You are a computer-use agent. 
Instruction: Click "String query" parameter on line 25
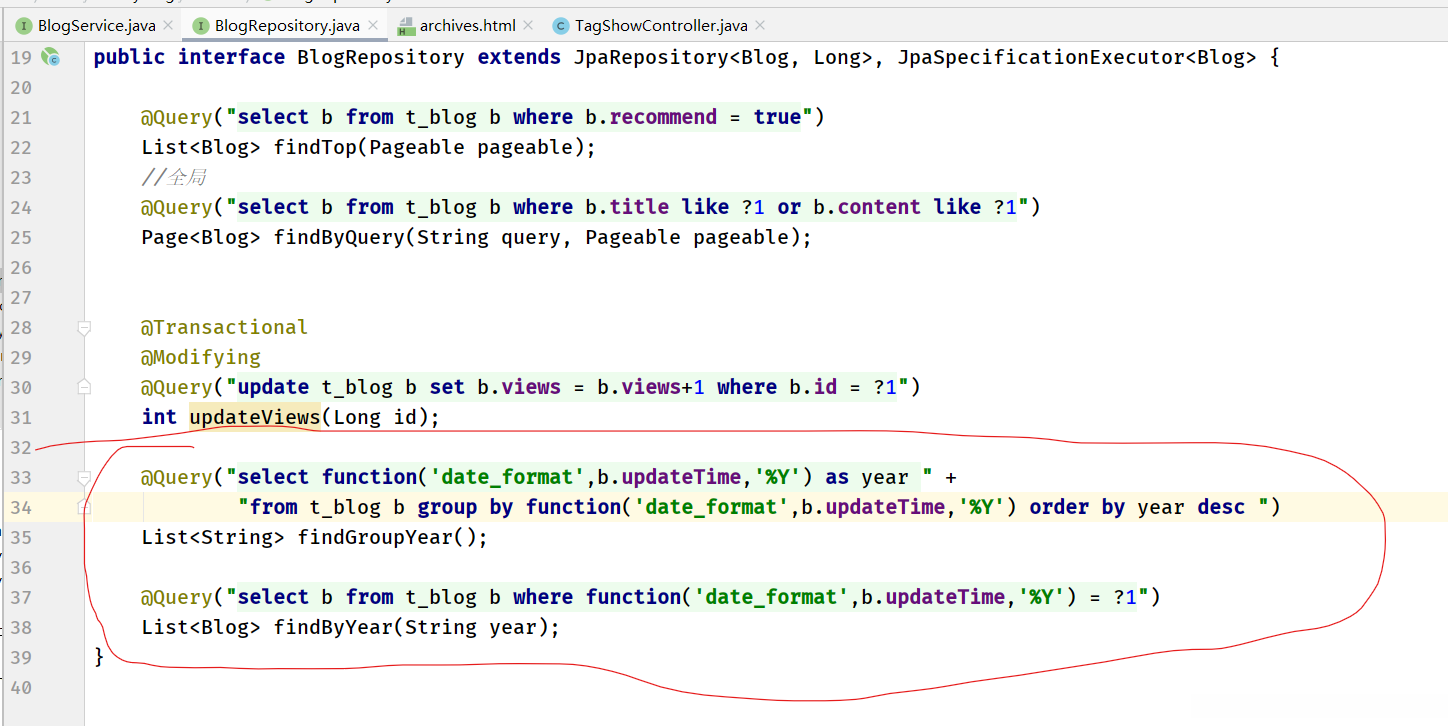489,237
